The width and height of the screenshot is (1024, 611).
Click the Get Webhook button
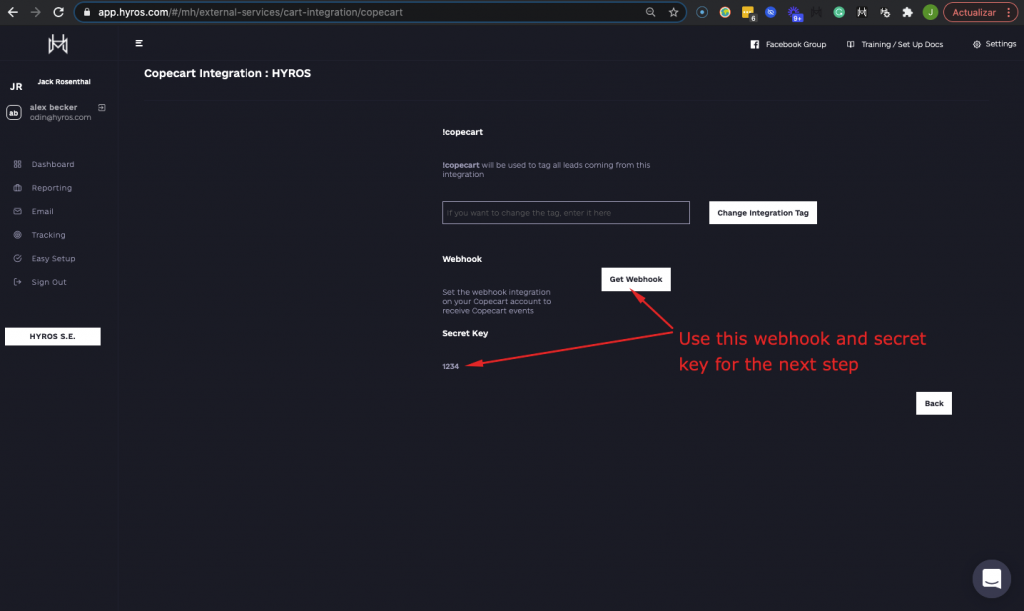tap(636, 279)
